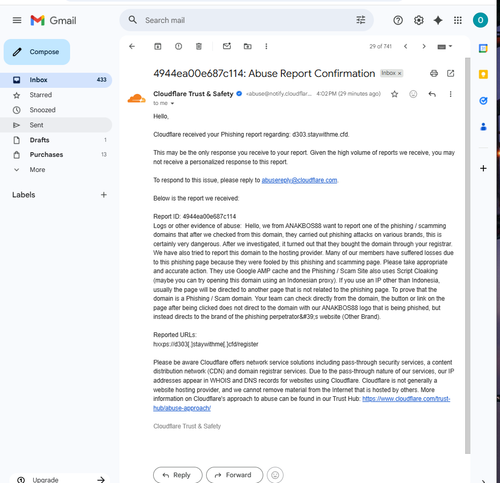Click sender name Cloudflare Trust & Safety
The image size is (500, 483).
pos(193,94)
